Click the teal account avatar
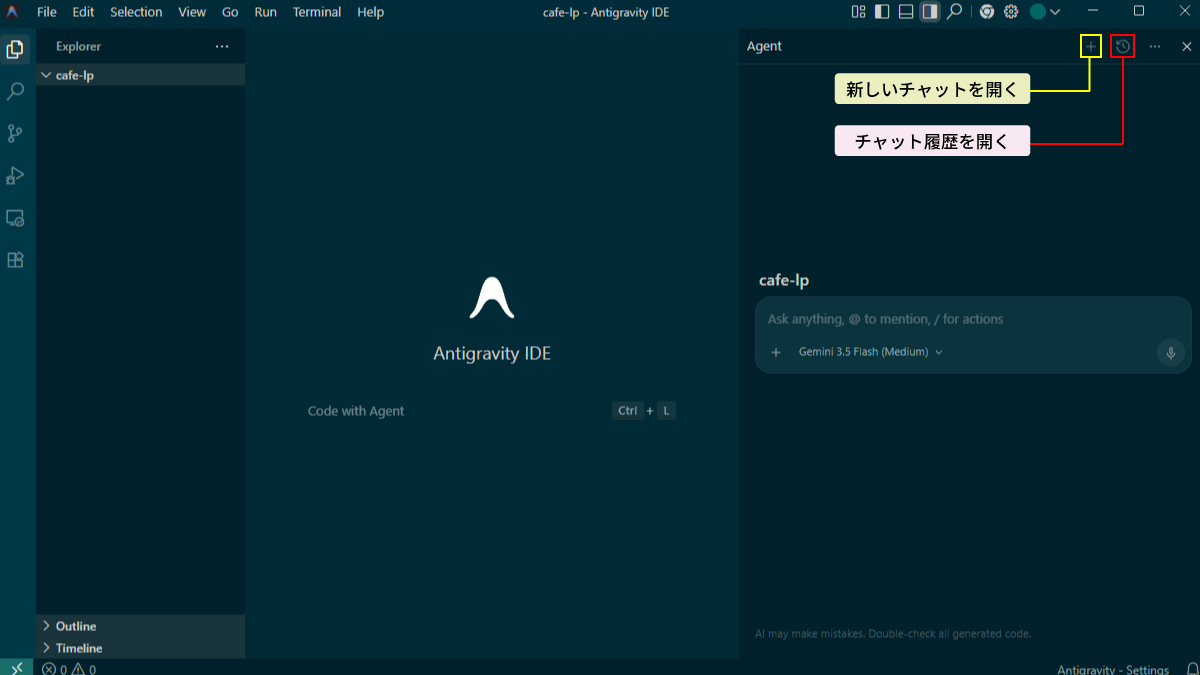Screen dimensions: 1200x675 [1038, 12]
